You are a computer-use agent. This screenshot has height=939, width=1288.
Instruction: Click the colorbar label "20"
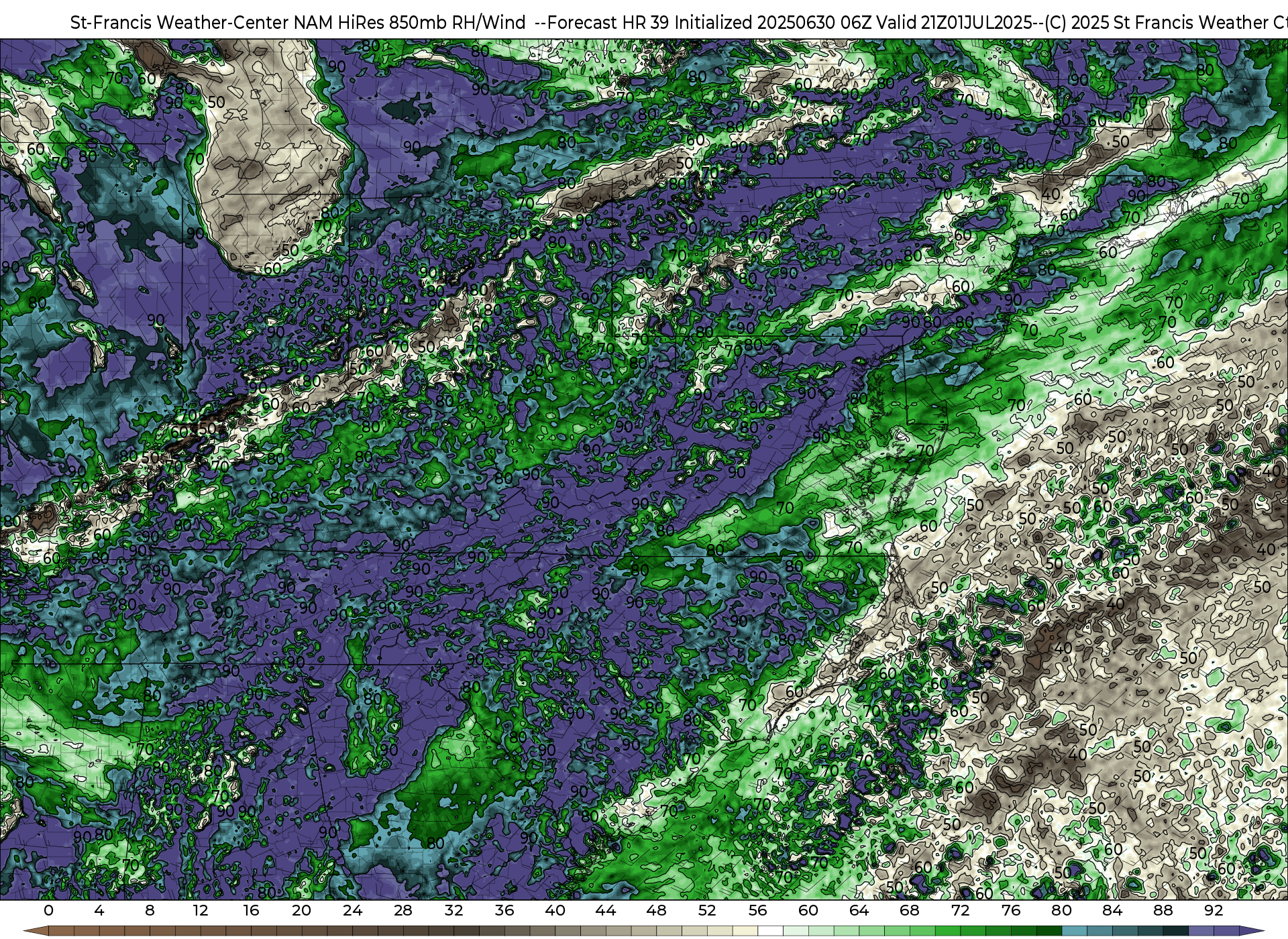tap(302, 911)
